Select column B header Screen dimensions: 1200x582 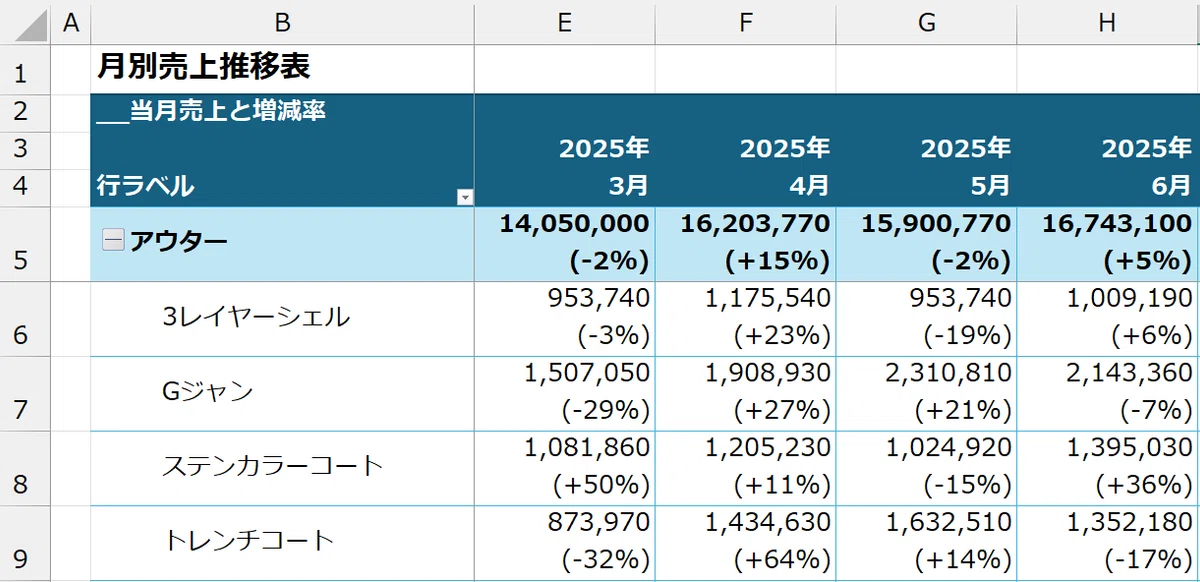click(x=282, y=23)
